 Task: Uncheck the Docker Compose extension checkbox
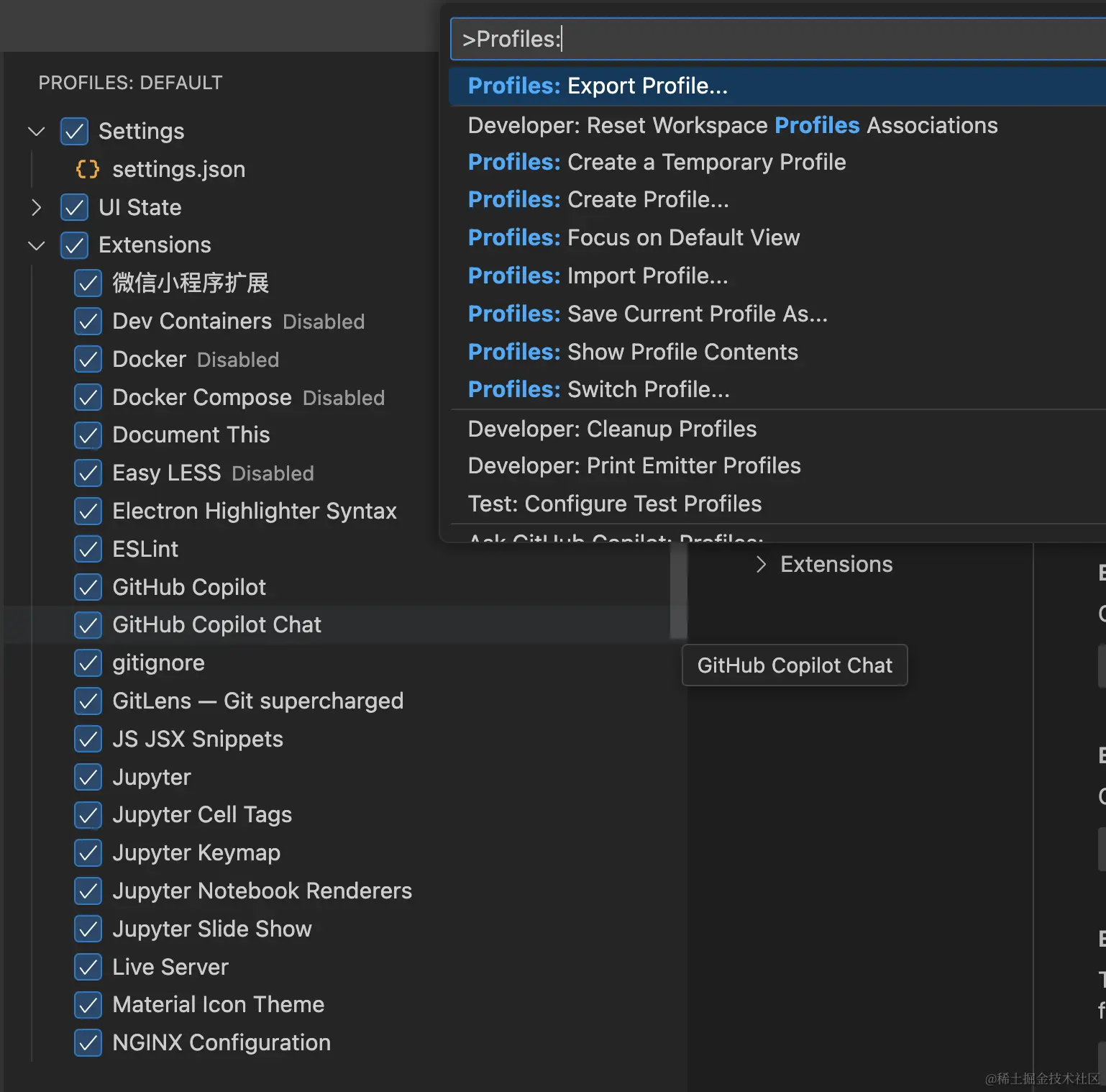coord(88,397)
